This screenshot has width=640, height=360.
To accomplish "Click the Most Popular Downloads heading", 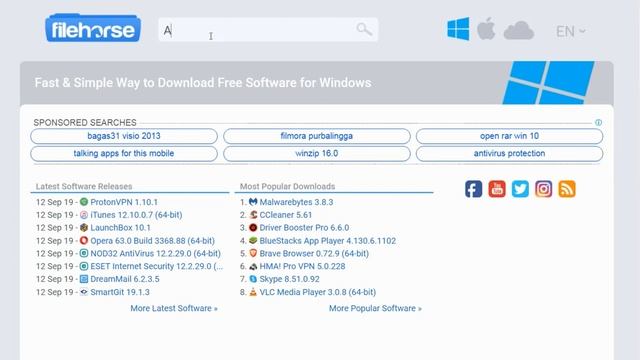I will [287, 187].
